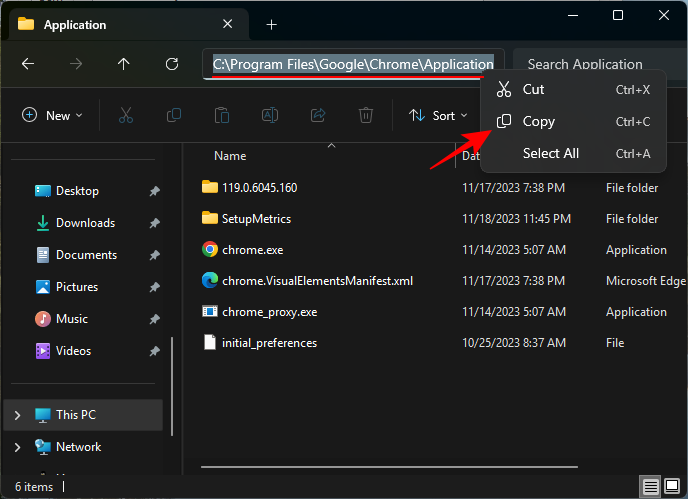Click the Share toolbar icon
The height and width of the screenshot is (499, 688).
point(318,115)
